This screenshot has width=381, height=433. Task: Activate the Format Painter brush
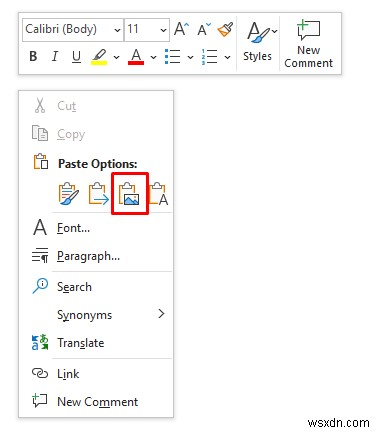(x=225, y=29)
